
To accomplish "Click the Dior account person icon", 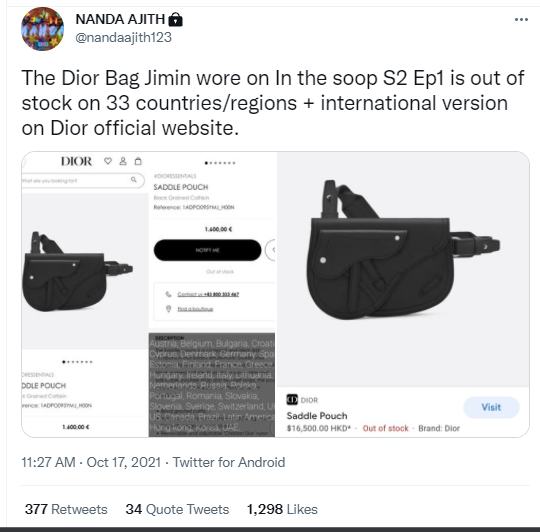I will (123, 161).
